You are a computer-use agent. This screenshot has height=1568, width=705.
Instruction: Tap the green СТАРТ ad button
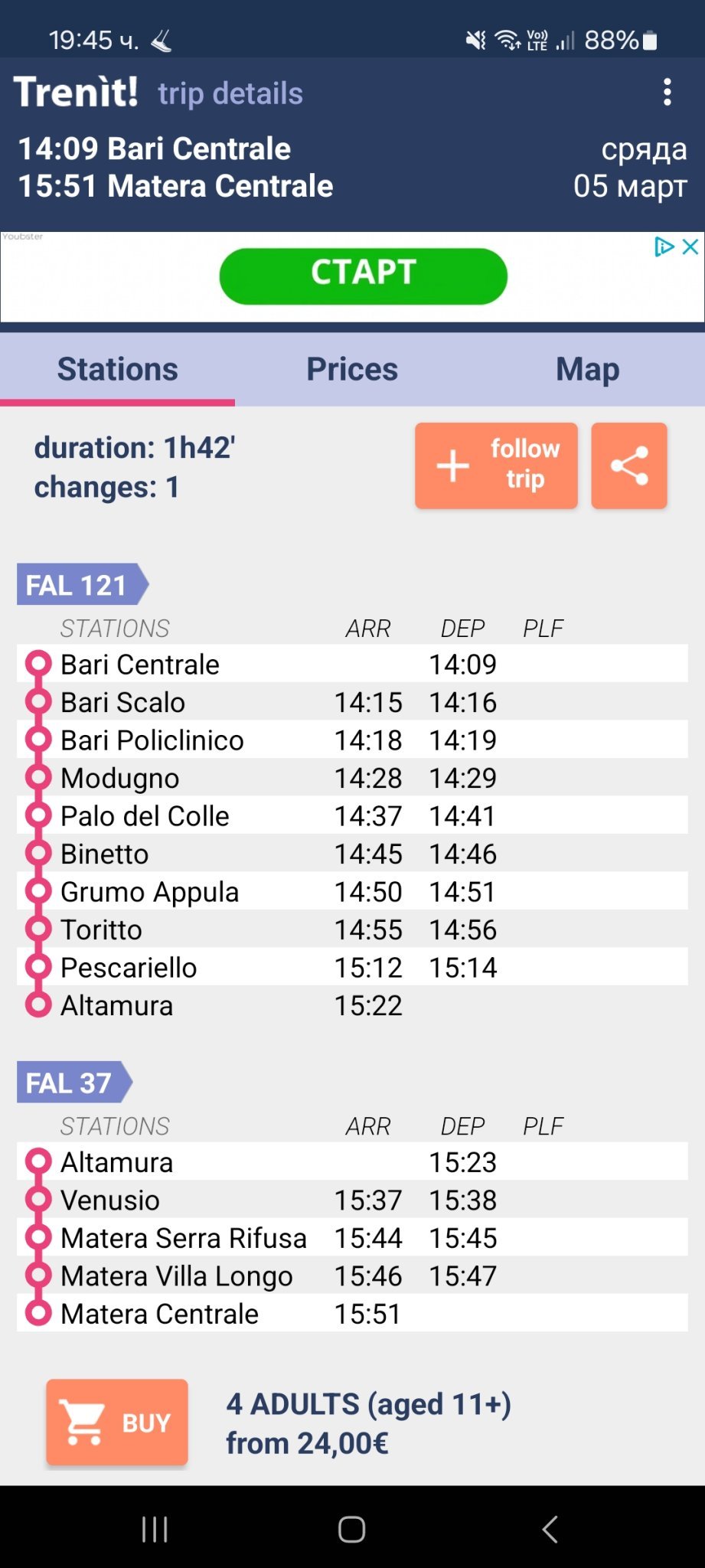point(363,276)
